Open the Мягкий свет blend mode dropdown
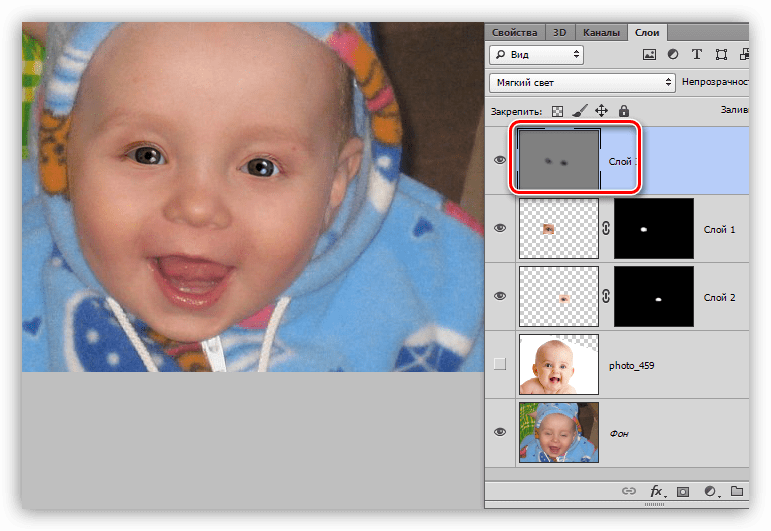This screenshot has height=531, width=771. [x=582, y=83]
